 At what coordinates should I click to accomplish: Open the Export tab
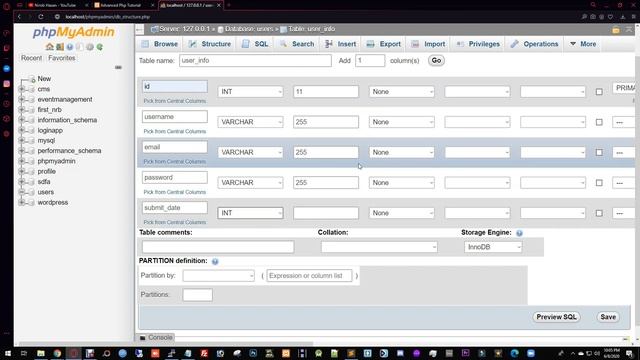click(x=384, y=44)
